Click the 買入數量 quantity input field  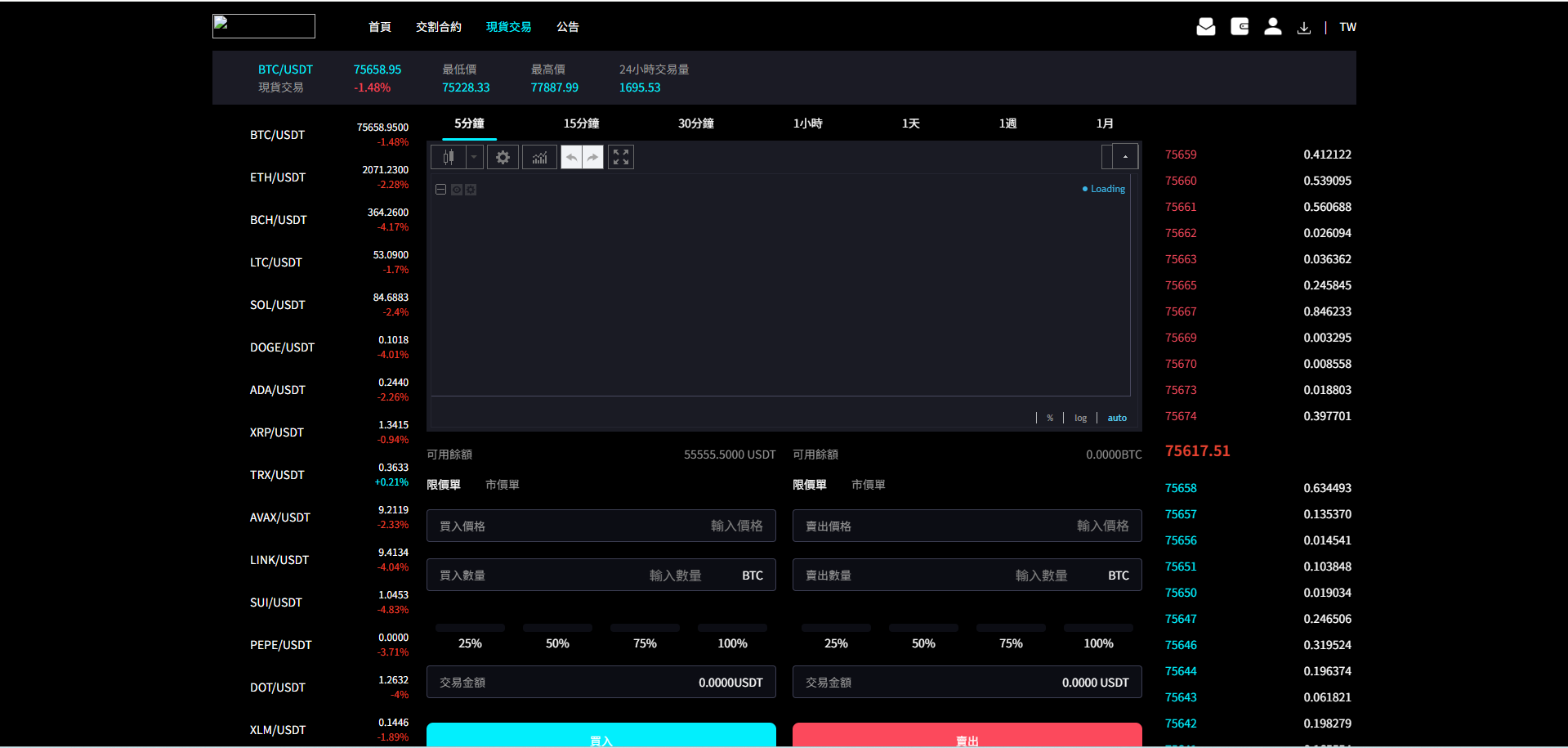click(x=601, y=575)
